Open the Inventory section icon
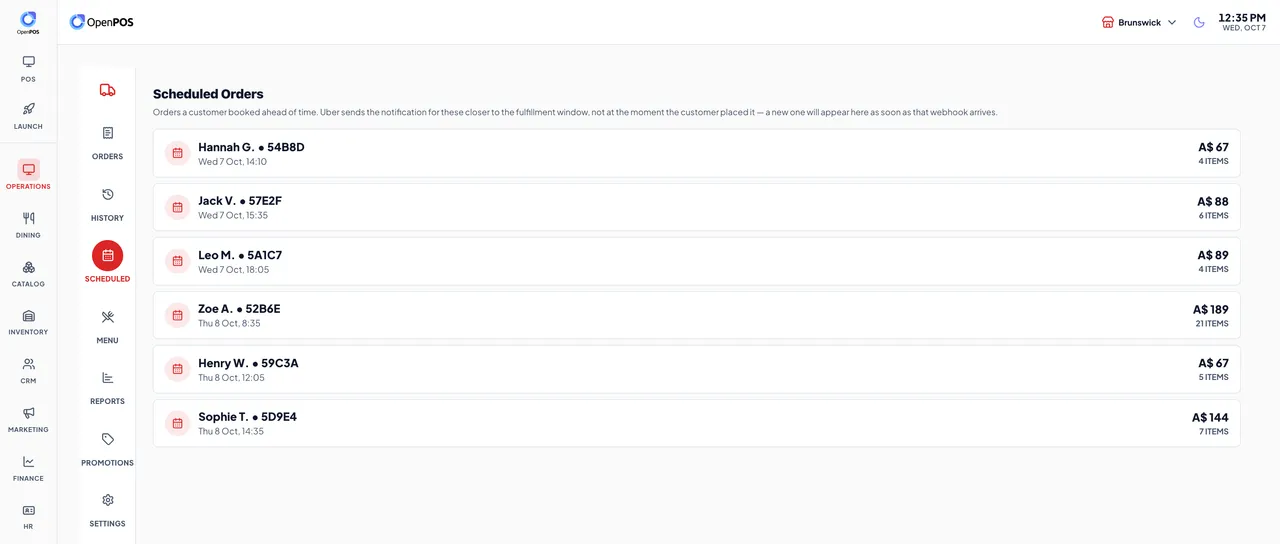 [28, 316]
